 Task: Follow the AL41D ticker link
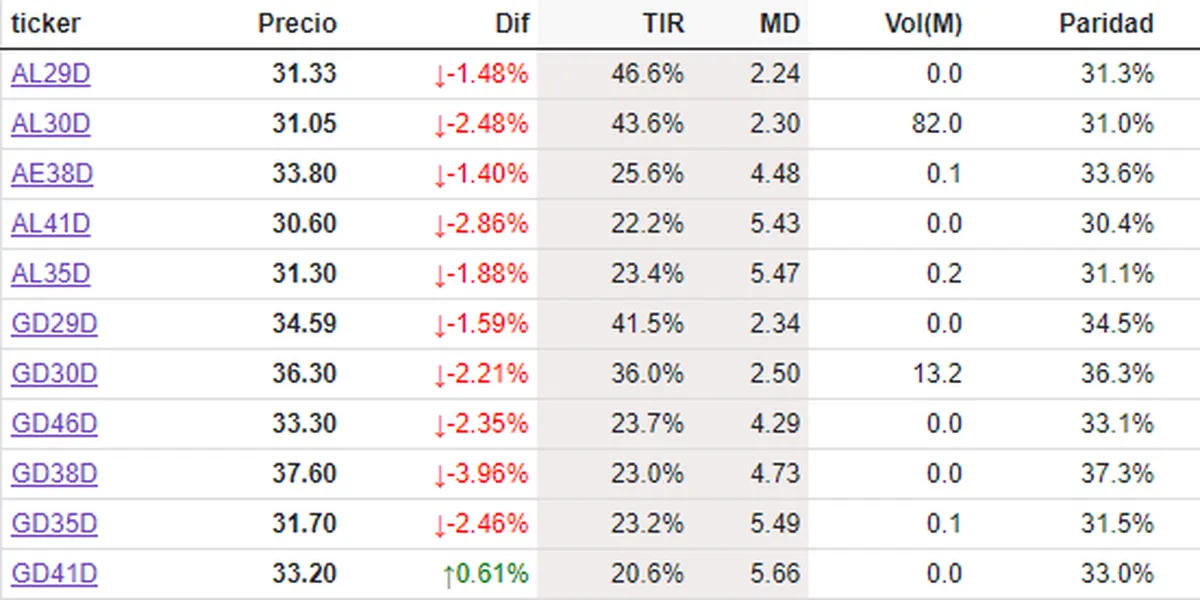tap(51, 224)
